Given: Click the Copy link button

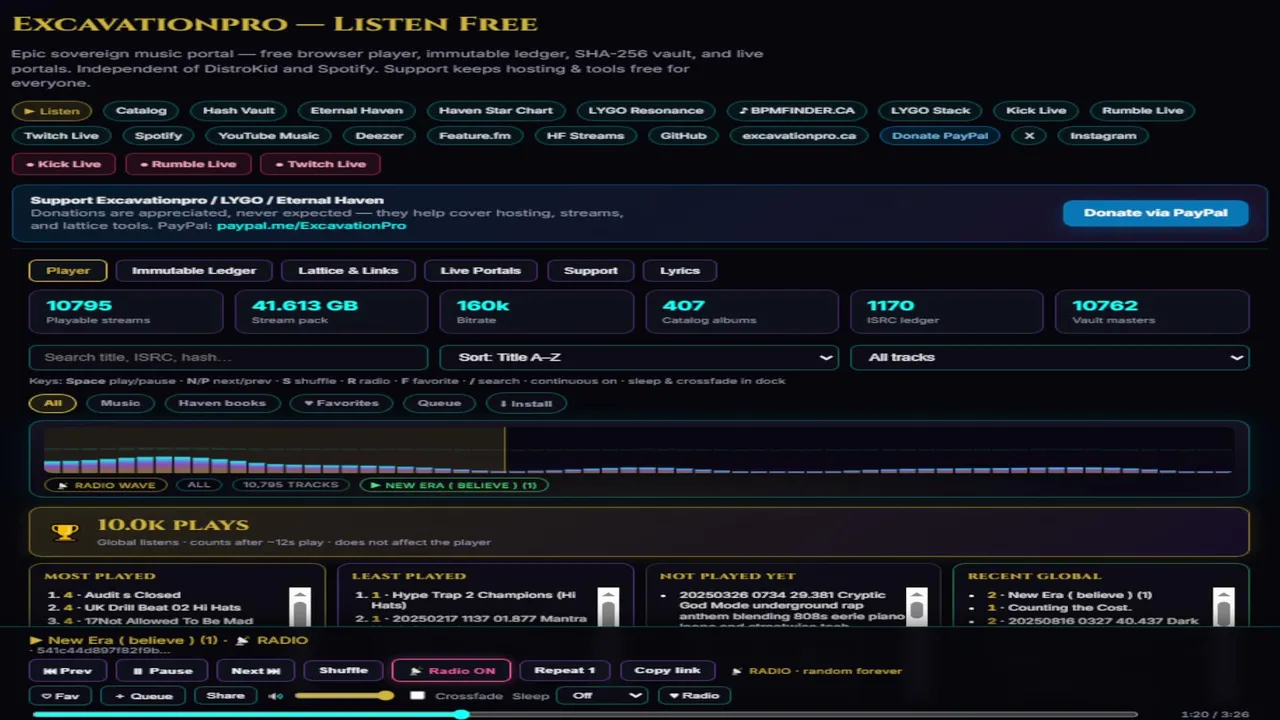Looking at the screenshot, I should point(667,671).
